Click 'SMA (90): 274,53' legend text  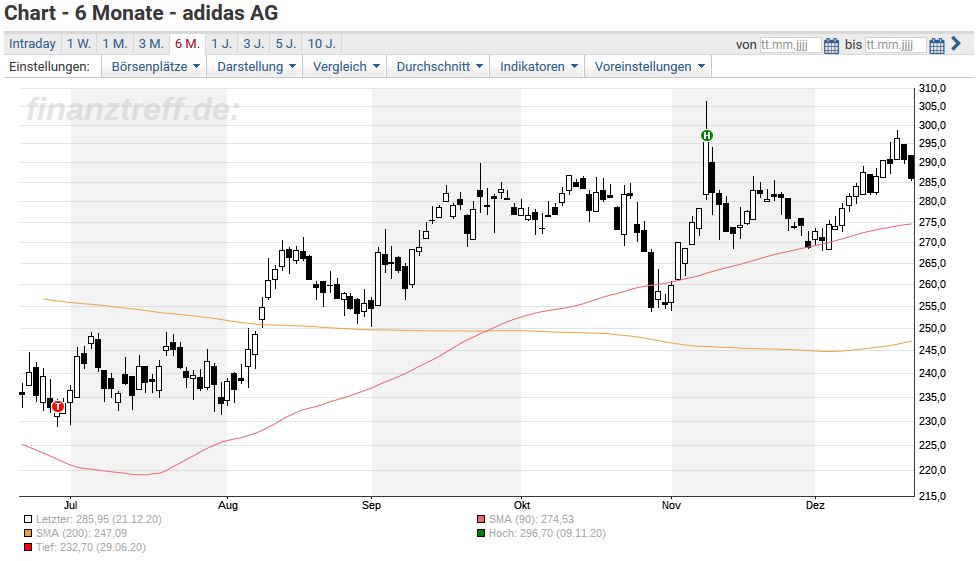click(x=531, y=519)
